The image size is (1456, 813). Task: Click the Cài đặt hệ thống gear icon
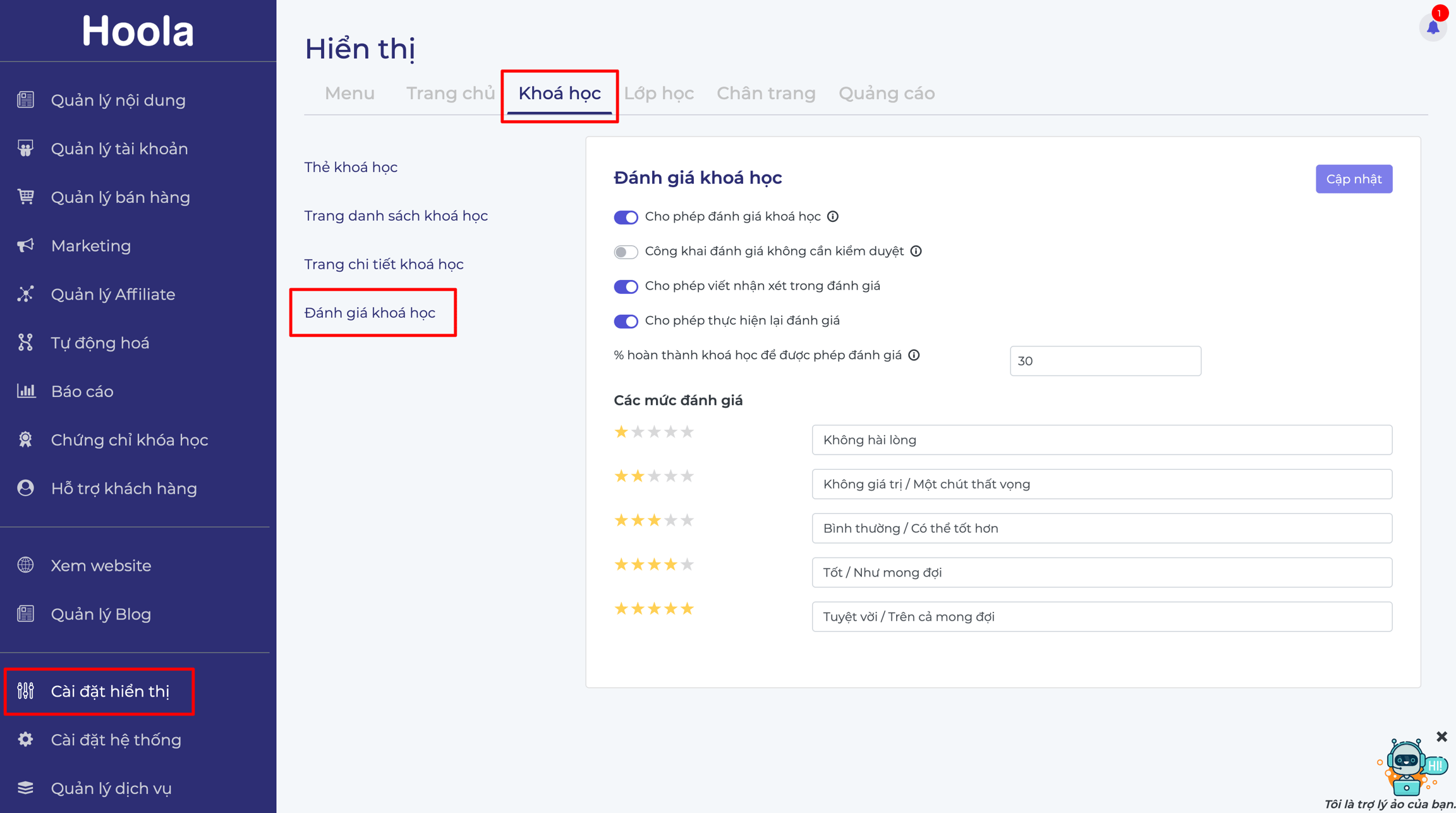[x=25, y=739]
